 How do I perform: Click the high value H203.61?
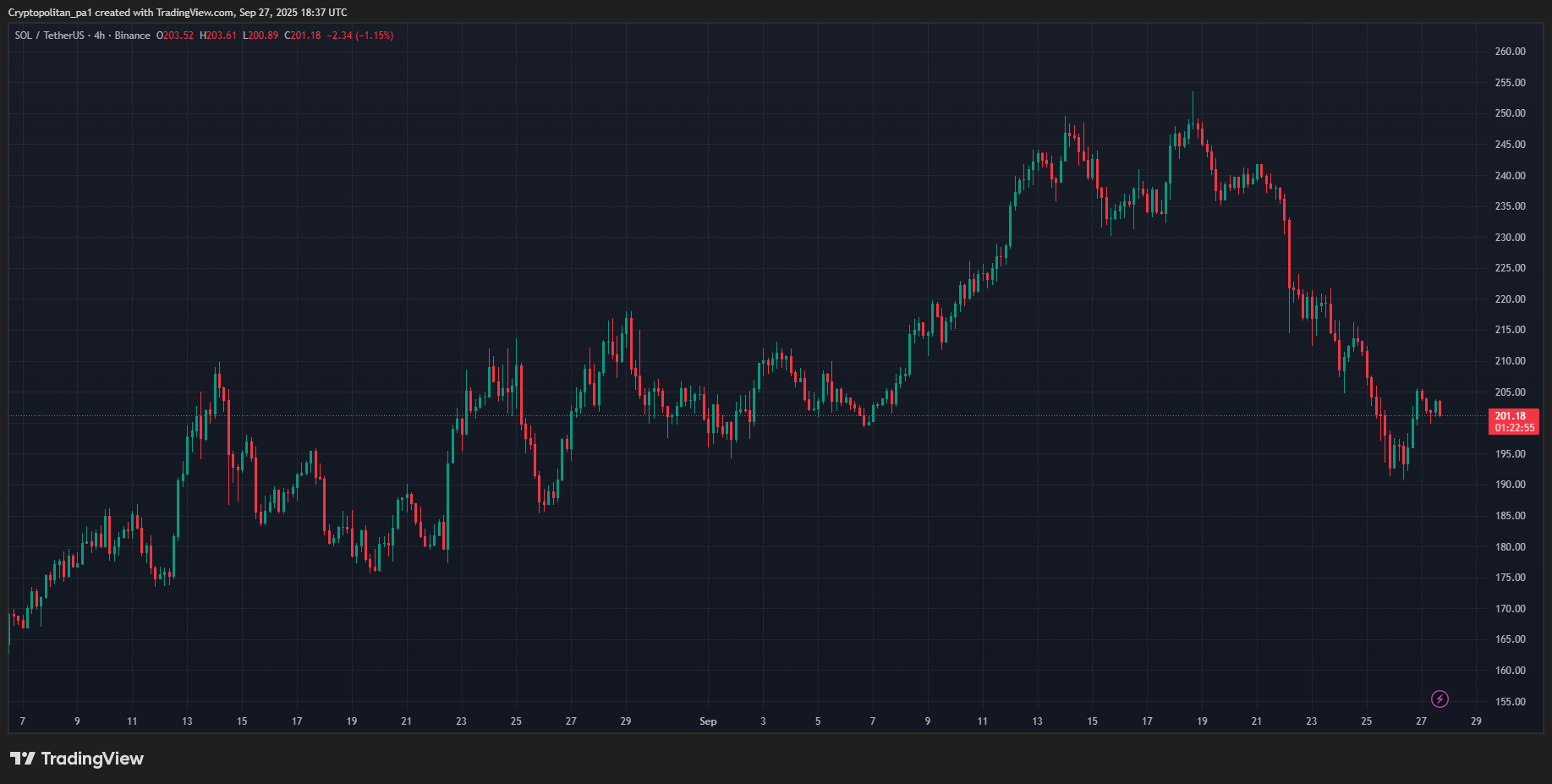point(218,36)
